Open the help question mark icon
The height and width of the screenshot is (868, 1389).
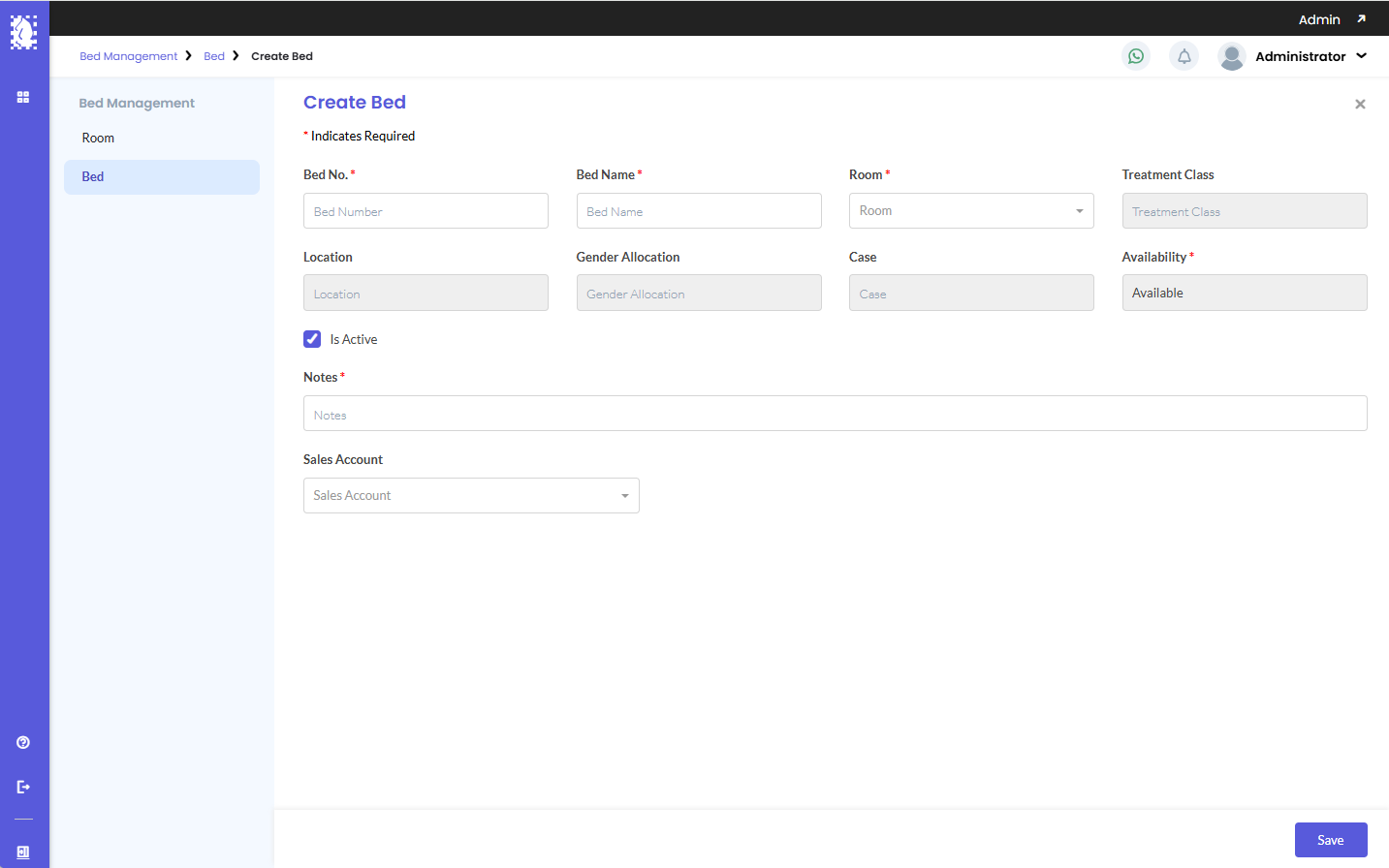tap(23, 742)
